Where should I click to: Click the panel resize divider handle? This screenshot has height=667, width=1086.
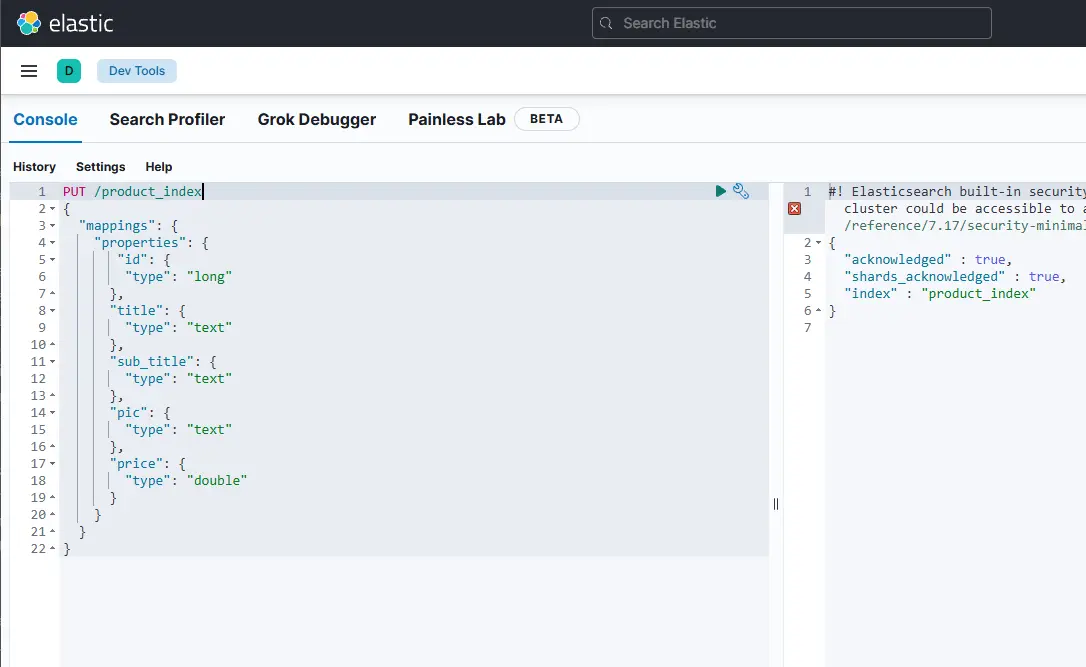click(776, 504)
